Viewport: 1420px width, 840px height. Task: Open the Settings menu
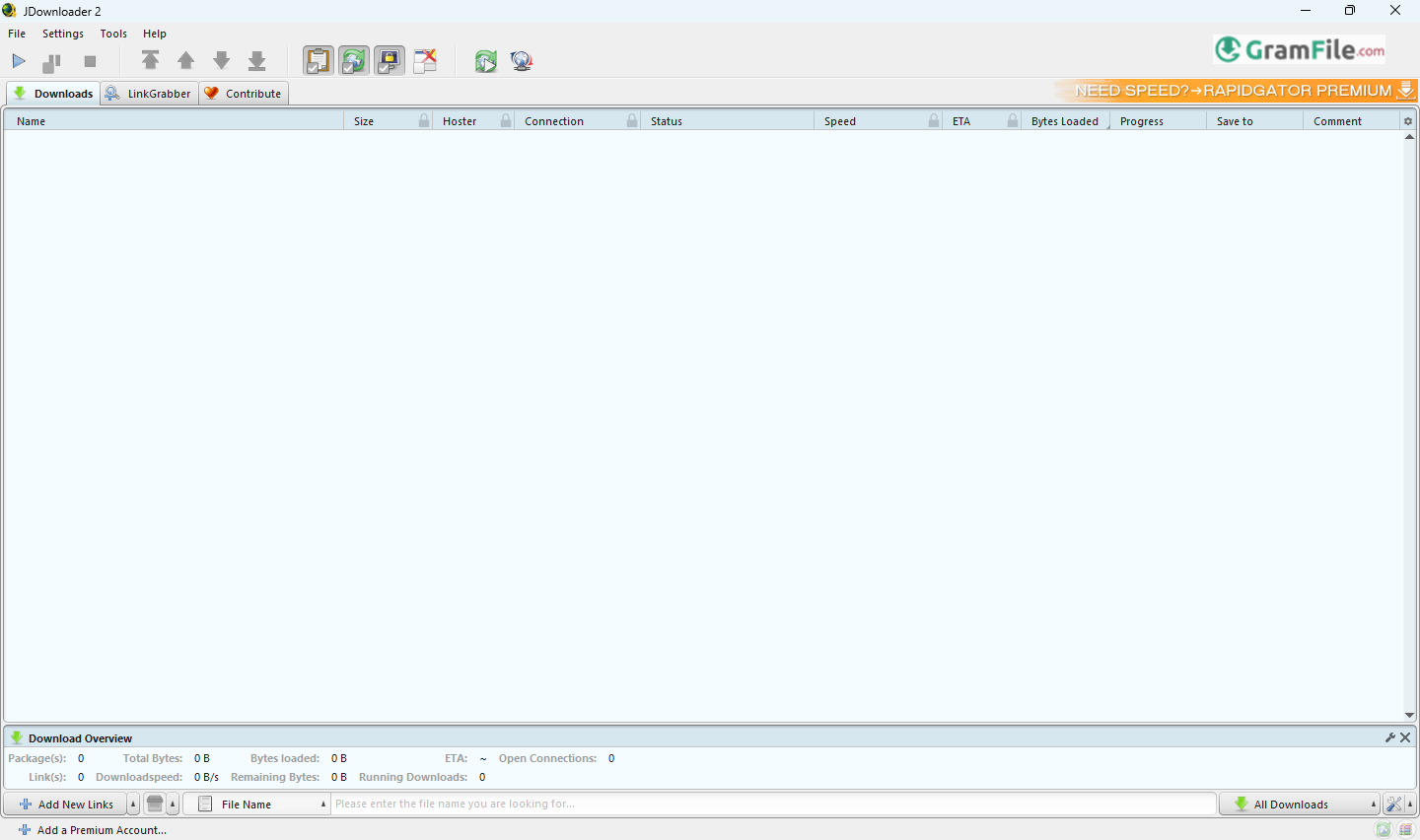tap(63, 34)
